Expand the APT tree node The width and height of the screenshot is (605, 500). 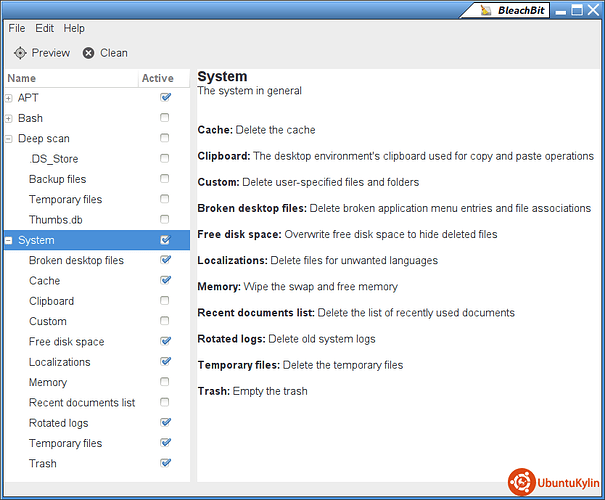point(9,98)
